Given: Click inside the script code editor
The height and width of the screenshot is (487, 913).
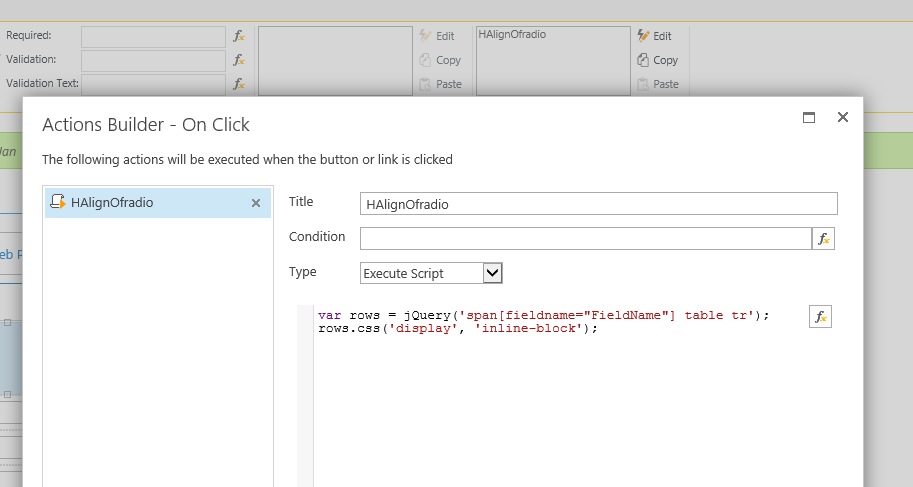Looking at the screenshot, I should pyautogui.click(x=560, y=400).
